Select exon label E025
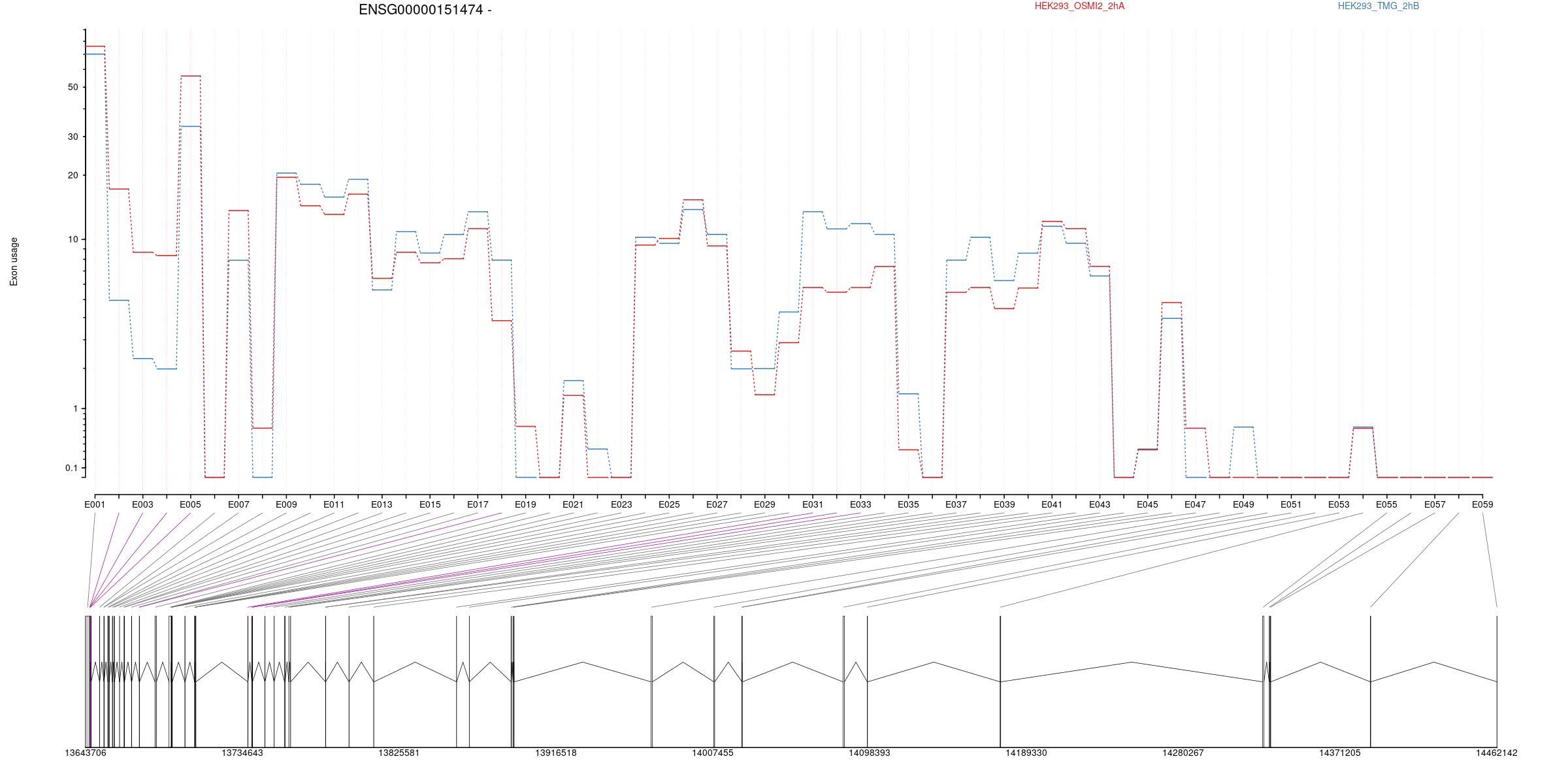The image size is (1568, 784). pos(669,504)
